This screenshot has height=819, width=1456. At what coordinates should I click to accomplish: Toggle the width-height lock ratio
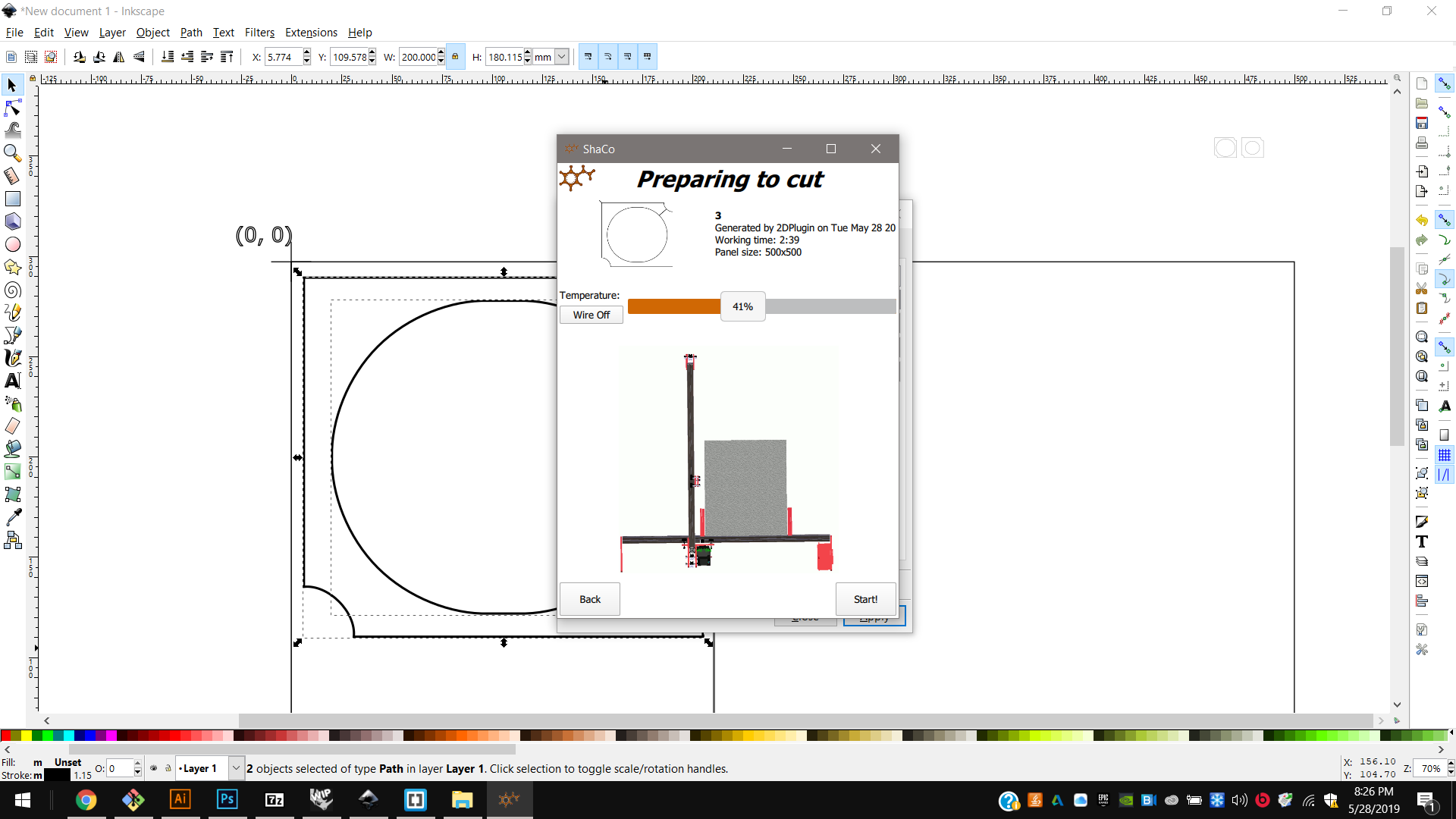[455, 57]
